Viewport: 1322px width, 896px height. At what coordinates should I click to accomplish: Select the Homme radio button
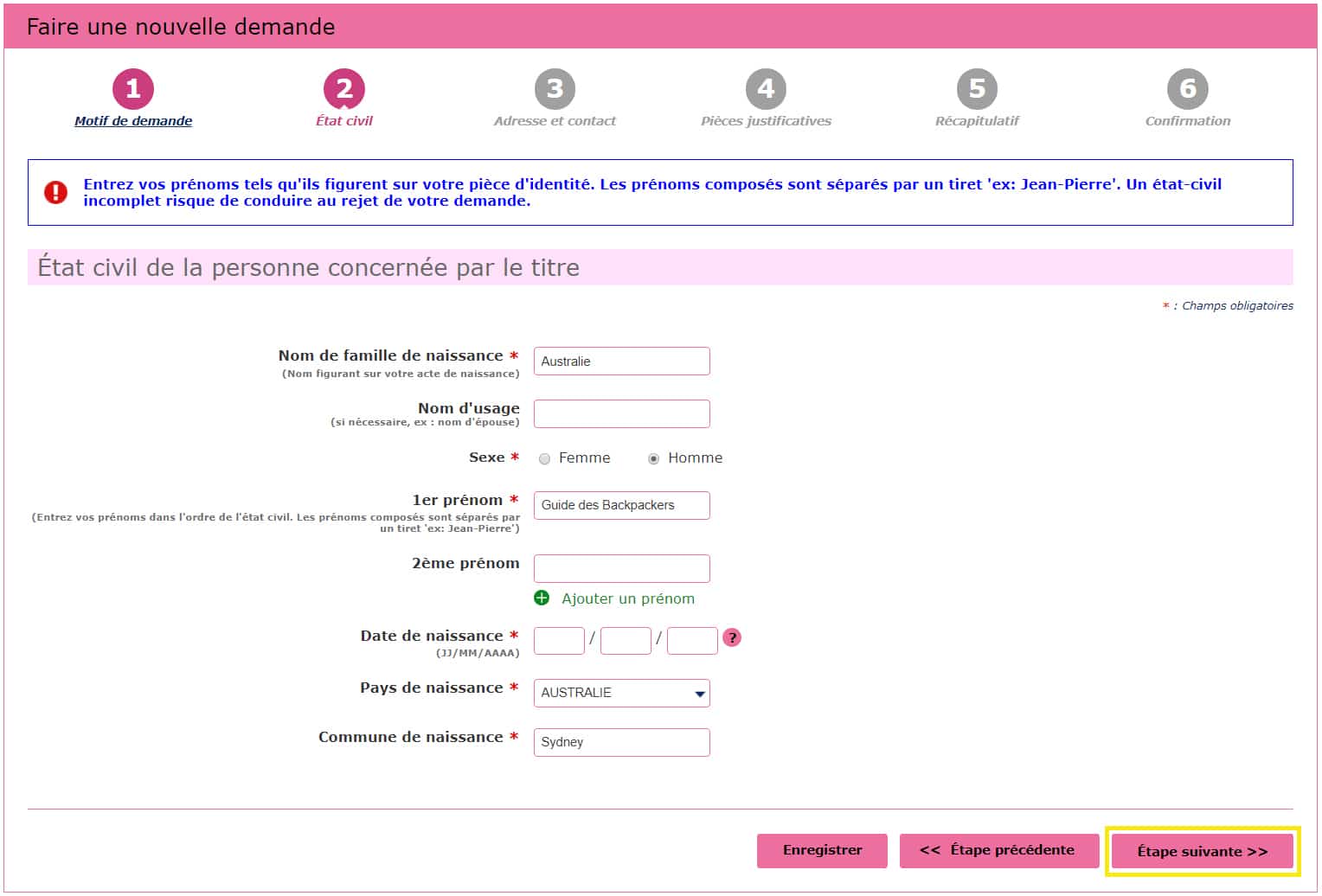pyautogui.click(x=653, y=459)
